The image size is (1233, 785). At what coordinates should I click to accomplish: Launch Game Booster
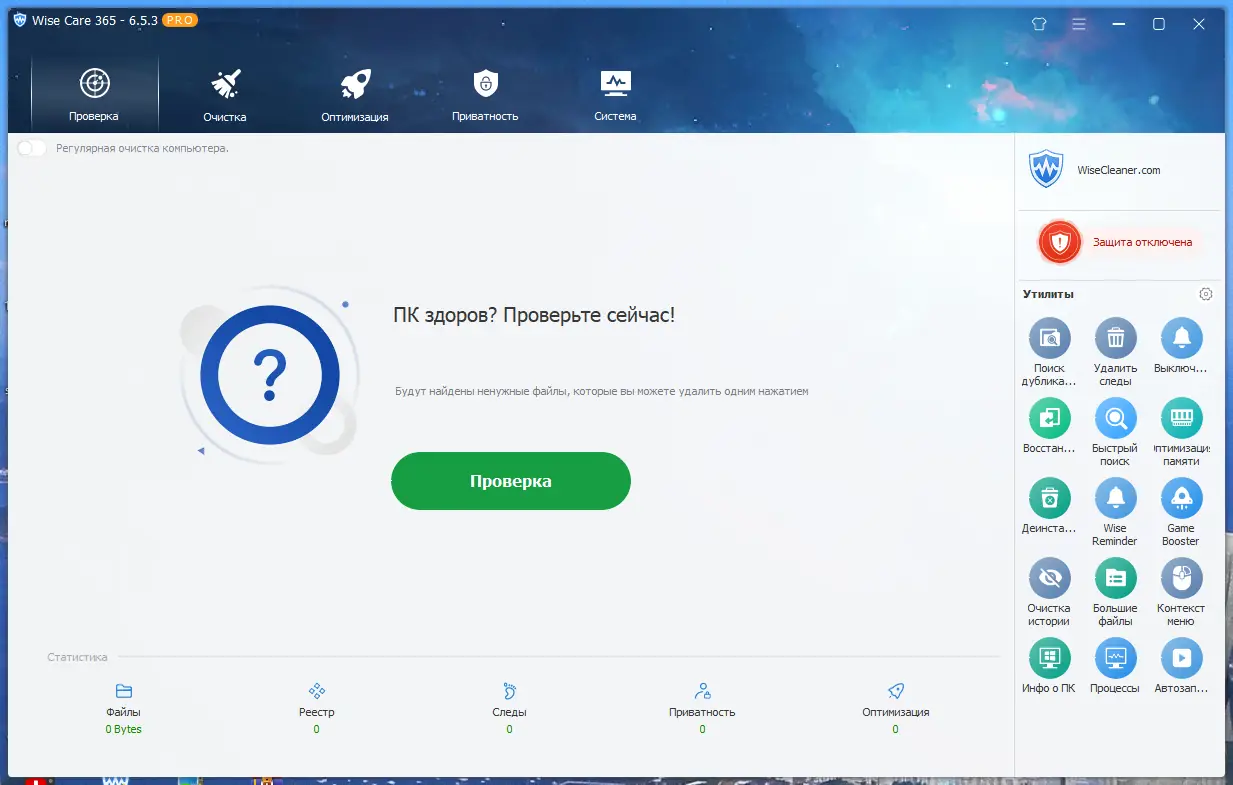[1181, 498]
